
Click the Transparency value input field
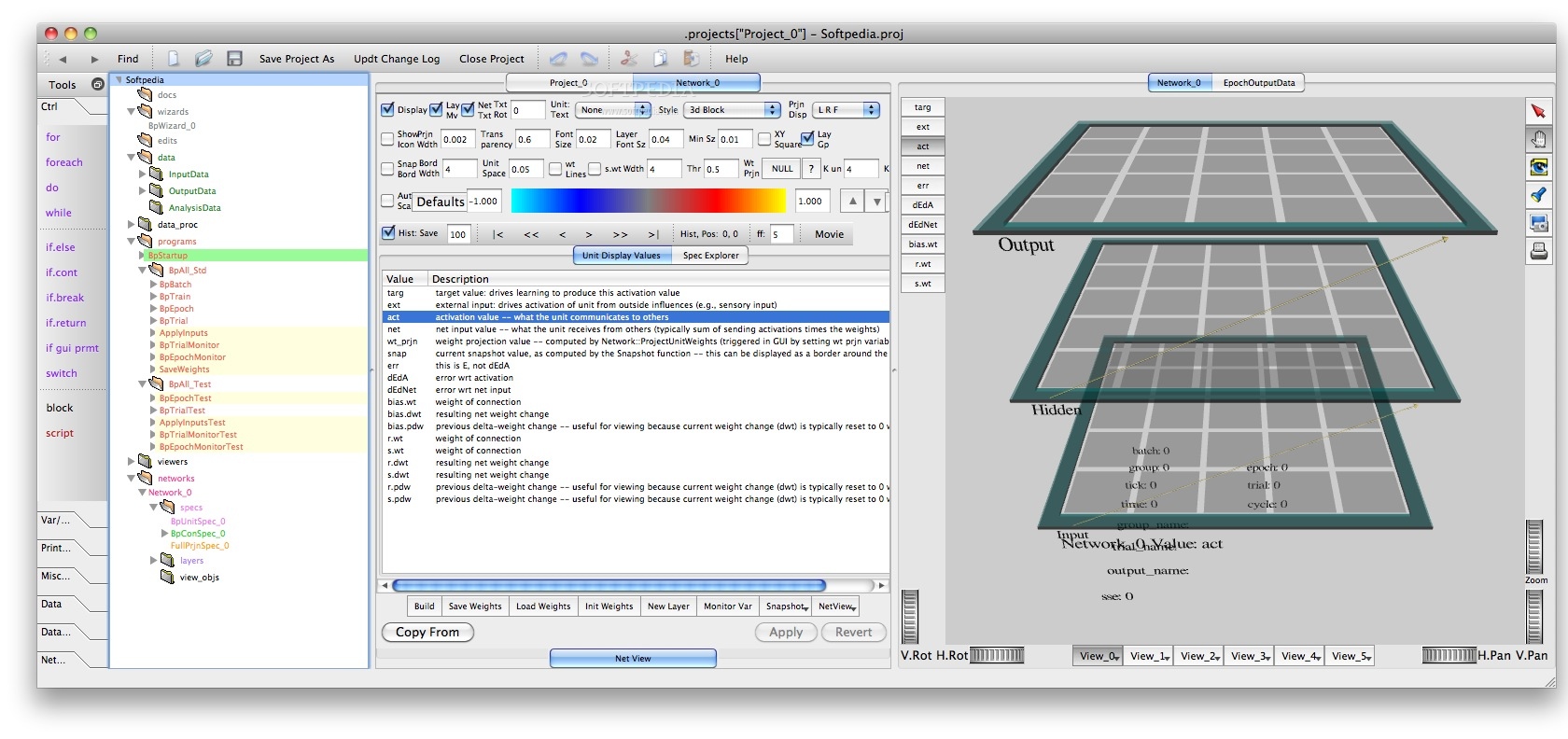[531, 140]
